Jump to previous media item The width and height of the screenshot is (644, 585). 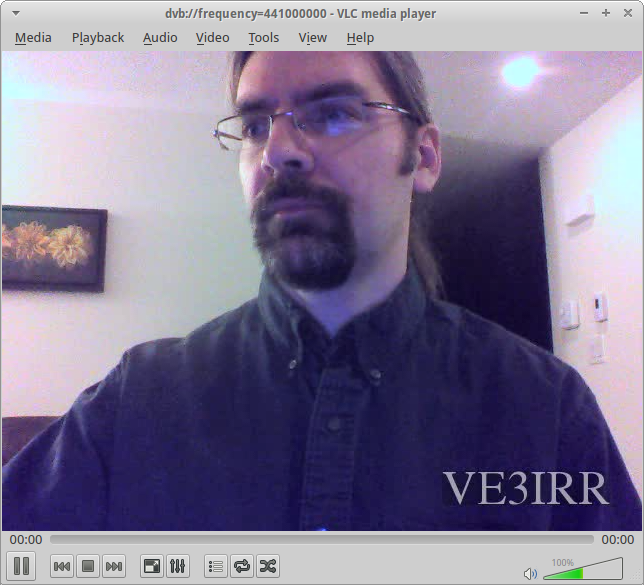click(62, 566)
